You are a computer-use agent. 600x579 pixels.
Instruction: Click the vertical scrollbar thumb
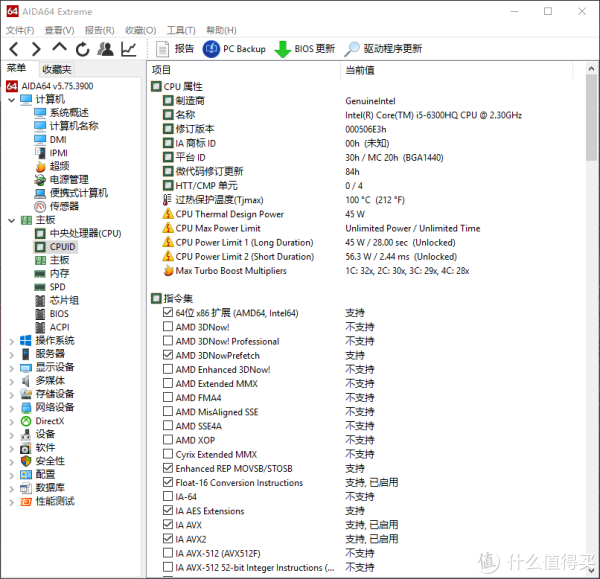[x=591, y=118]
